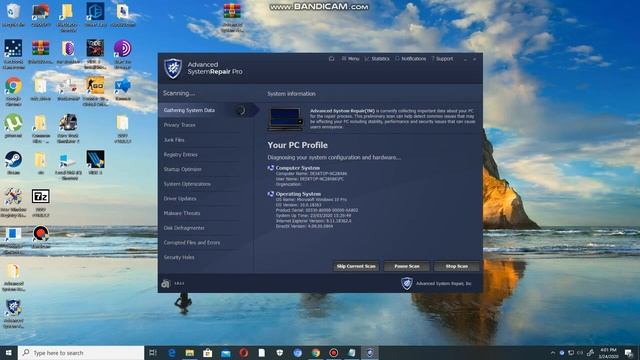Open the taskbar clock and date
The height and width of the screenshot is (360, 640).
click(x=608, y=353)
